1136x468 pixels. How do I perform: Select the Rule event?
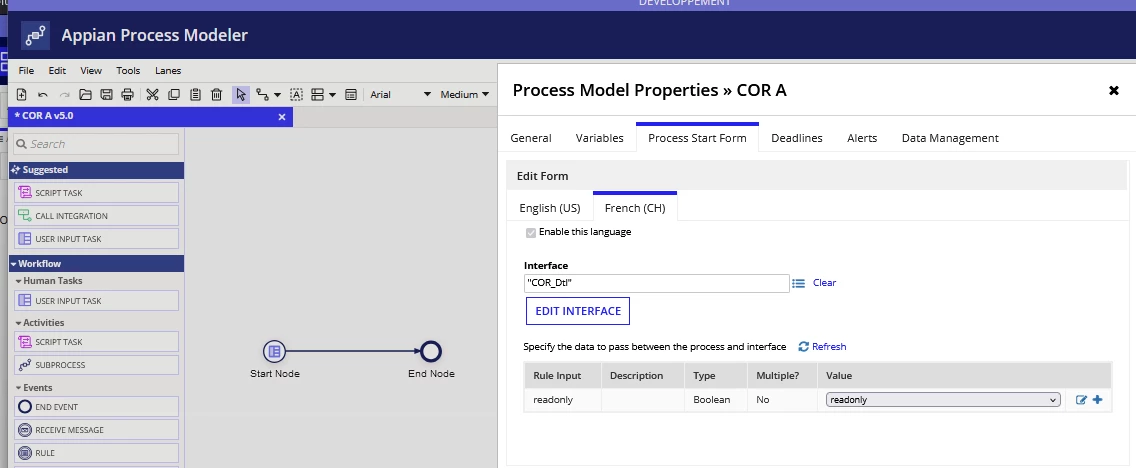tap(96, 453)
